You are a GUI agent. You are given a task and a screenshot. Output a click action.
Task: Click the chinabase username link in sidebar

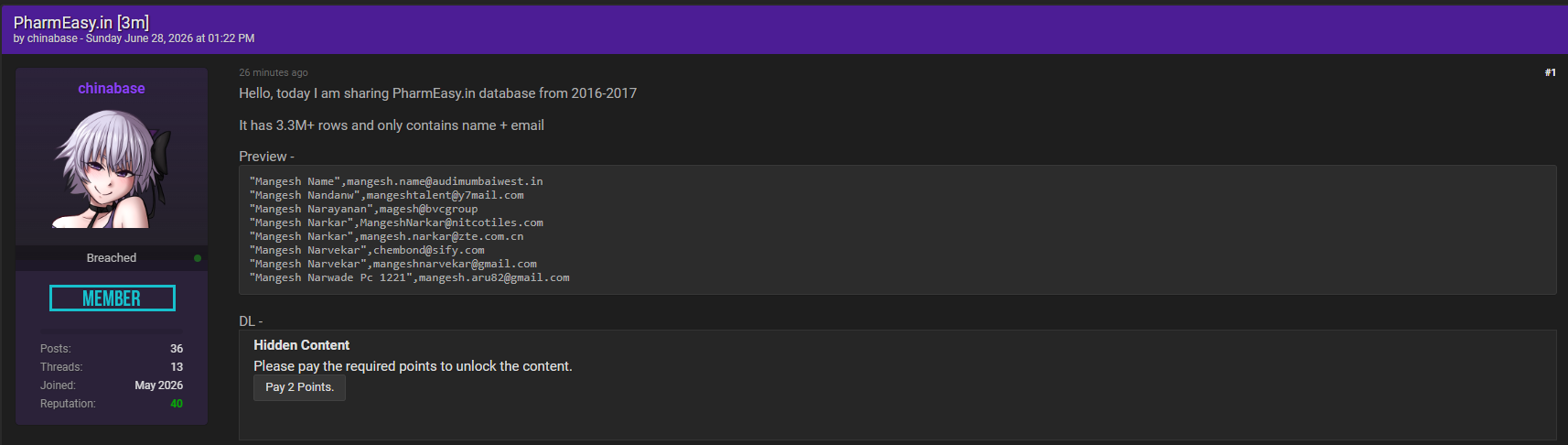(x=112, y=88)
